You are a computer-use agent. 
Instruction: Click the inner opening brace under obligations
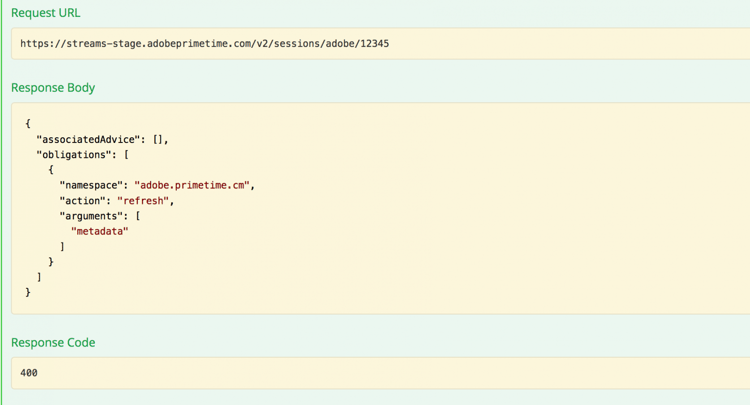pyautogui.click(x=51, y=170)
